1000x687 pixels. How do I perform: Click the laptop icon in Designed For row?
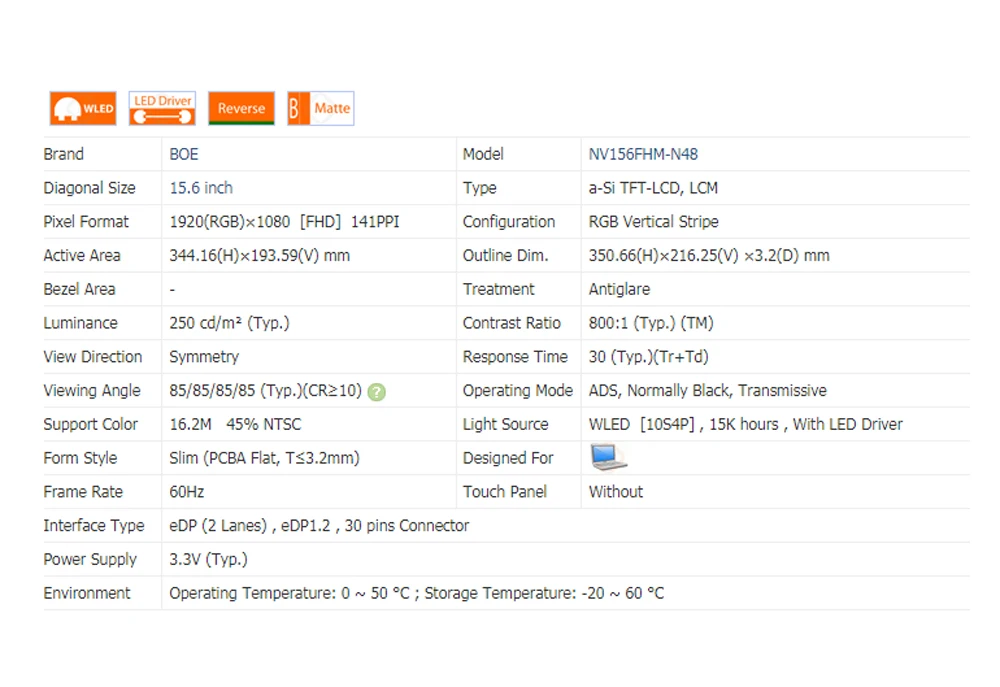[608, 458]
